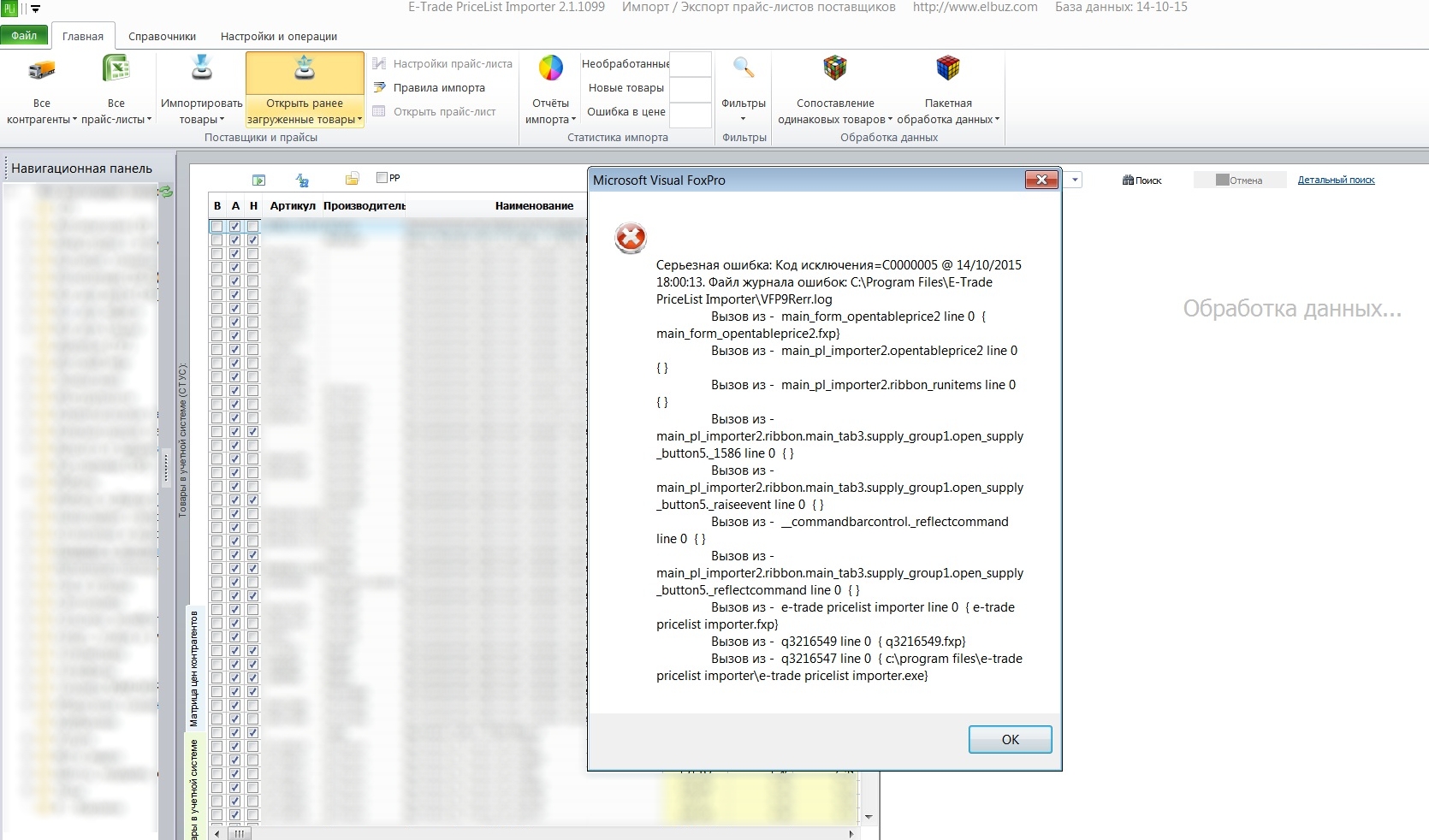The height and width of the screenshot is (840, 1429).
Task: Toggle the PP checkbox
Action: click(382, 178)
